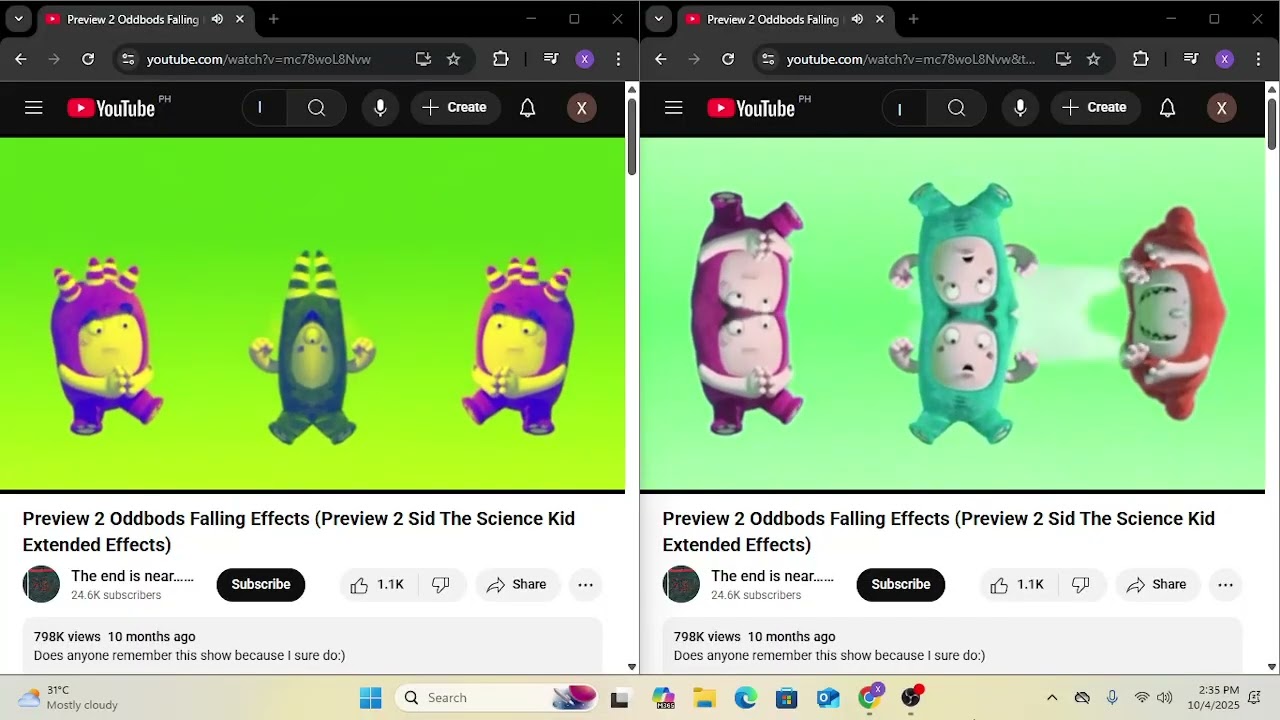Click the address bar URL in left Chrome window
This screenshot has width=1280, height=720.
click(x=259, y=59)
